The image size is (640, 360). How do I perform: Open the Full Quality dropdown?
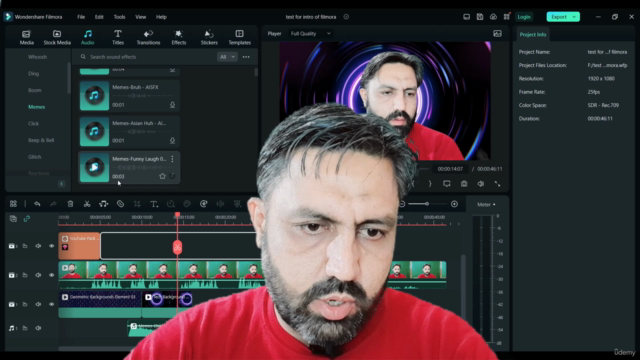click(310, 33)
